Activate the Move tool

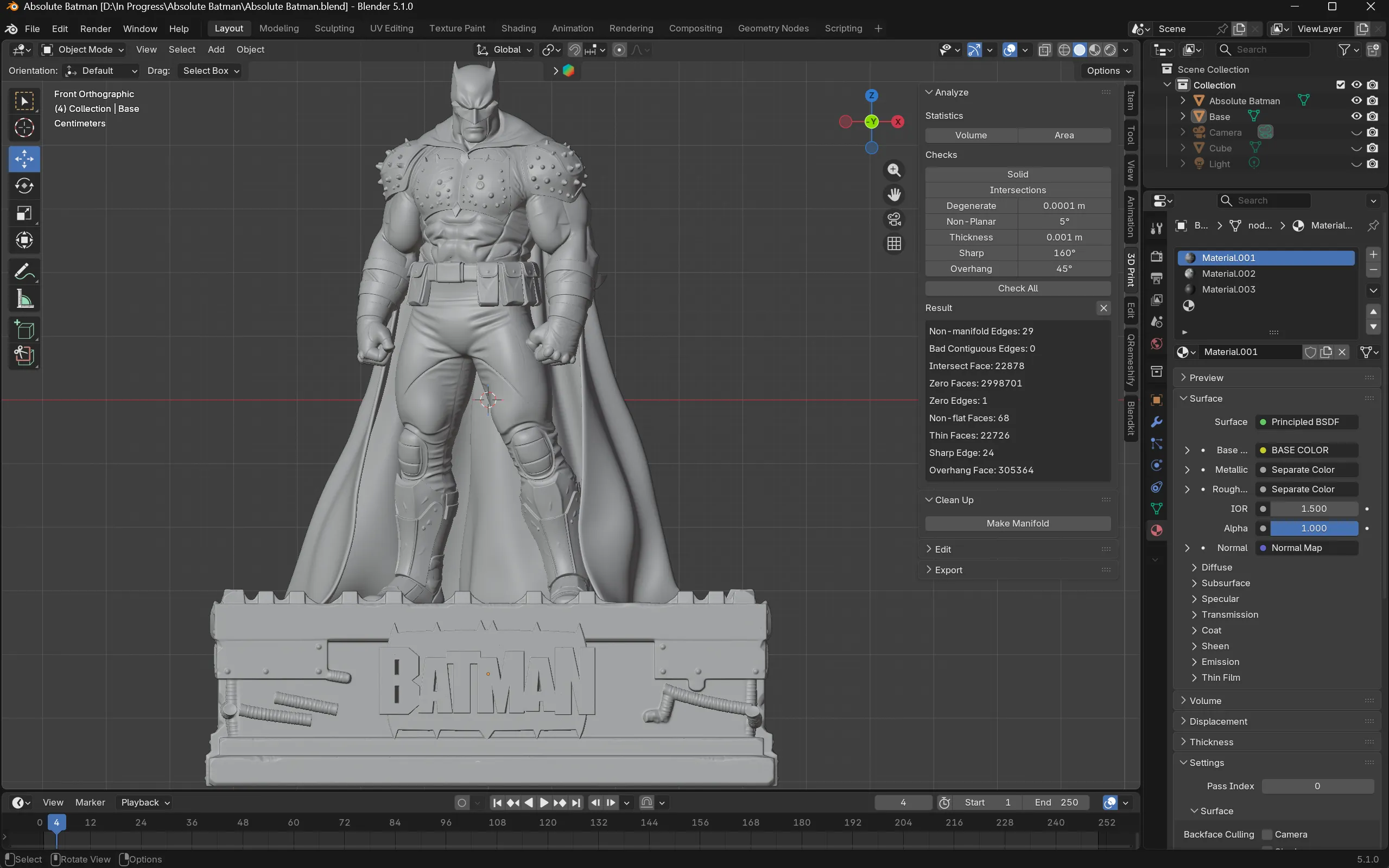tap(24, 159)
